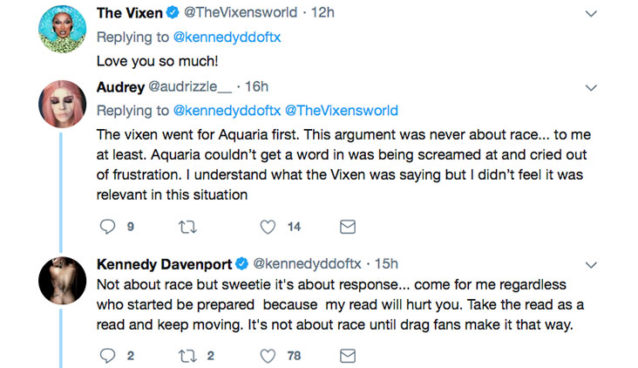Like Audrey's tweet with the heart icon
Image resolution: width=638 pixels, height=368 pixels.
pyautogui.click(x=268, y=227)
